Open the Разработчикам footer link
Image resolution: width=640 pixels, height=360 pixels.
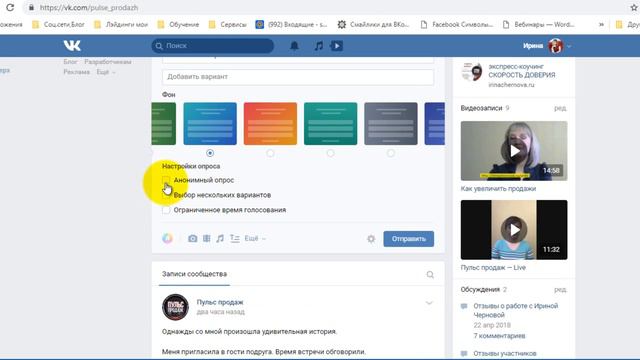(108, 62)
